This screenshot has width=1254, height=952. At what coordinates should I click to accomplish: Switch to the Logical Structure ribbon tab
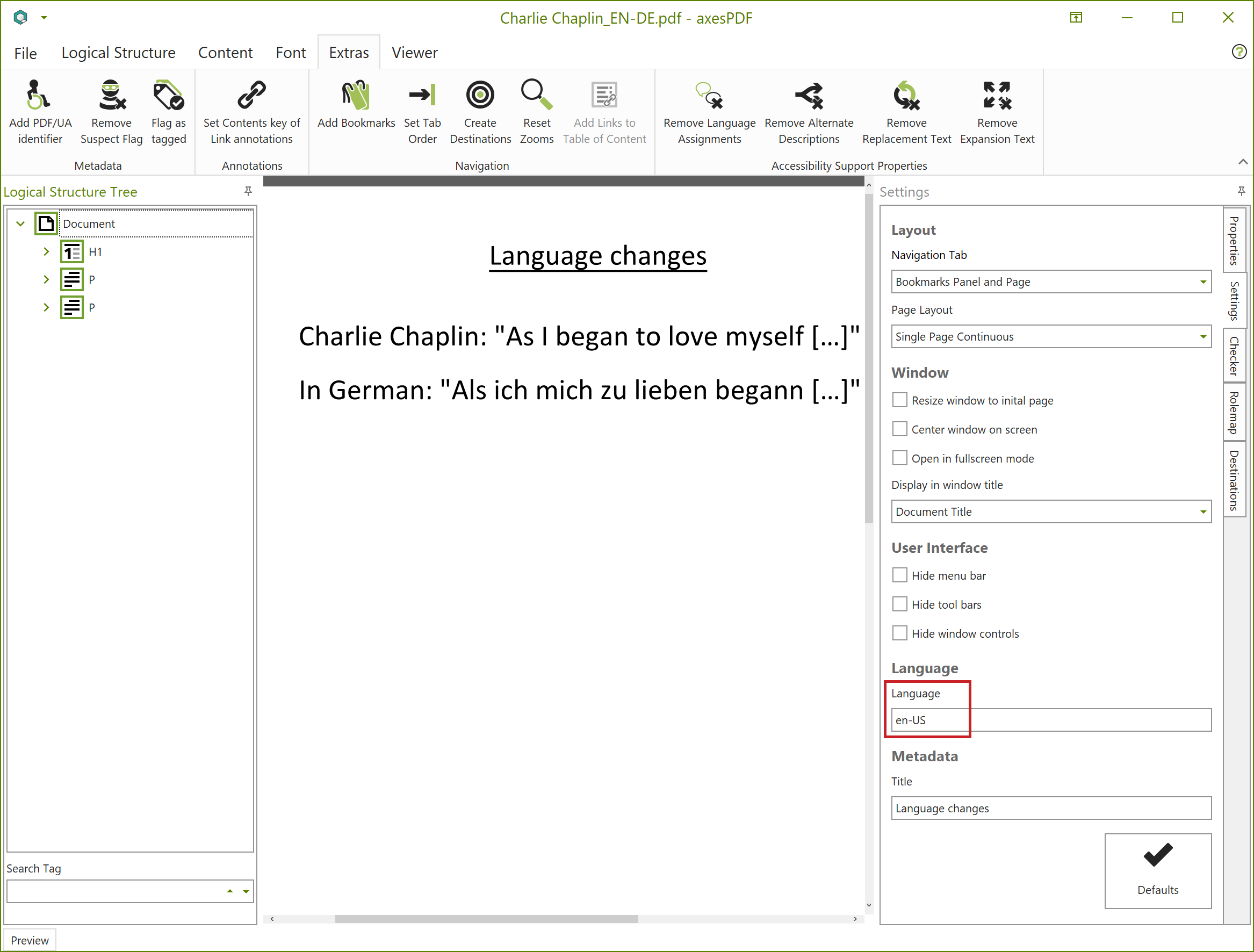point(119,53)
